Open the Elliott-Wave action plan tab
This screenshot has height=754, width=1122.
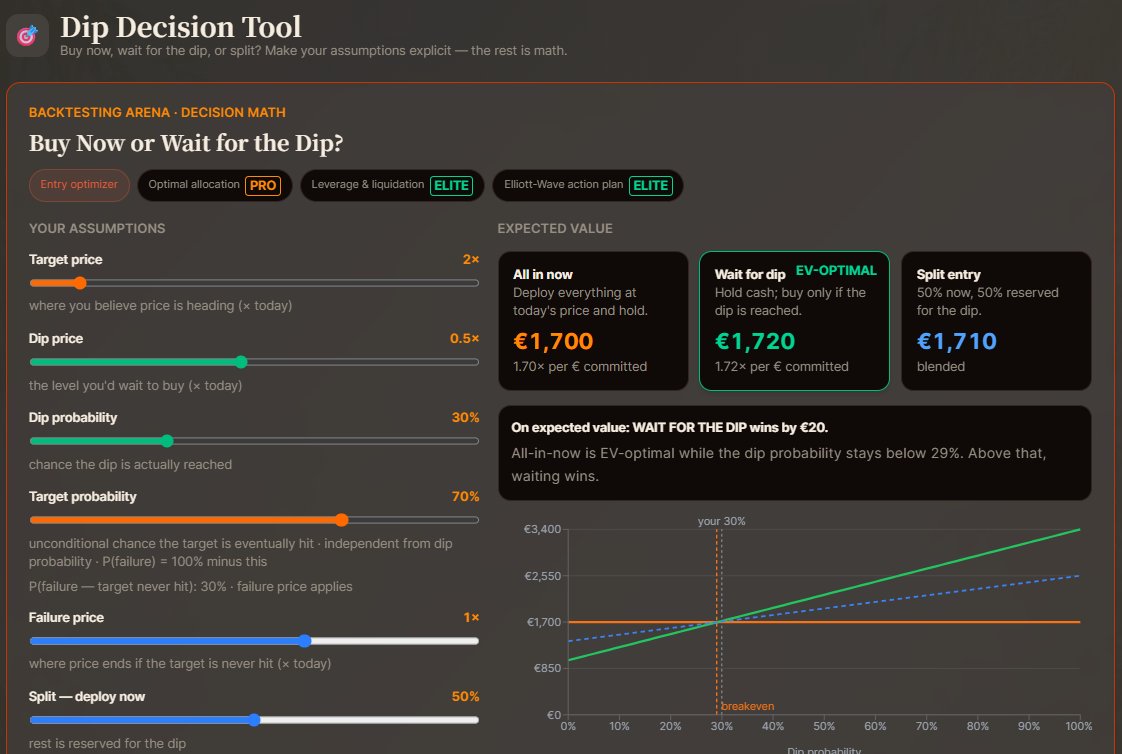[x=588, y=185]
